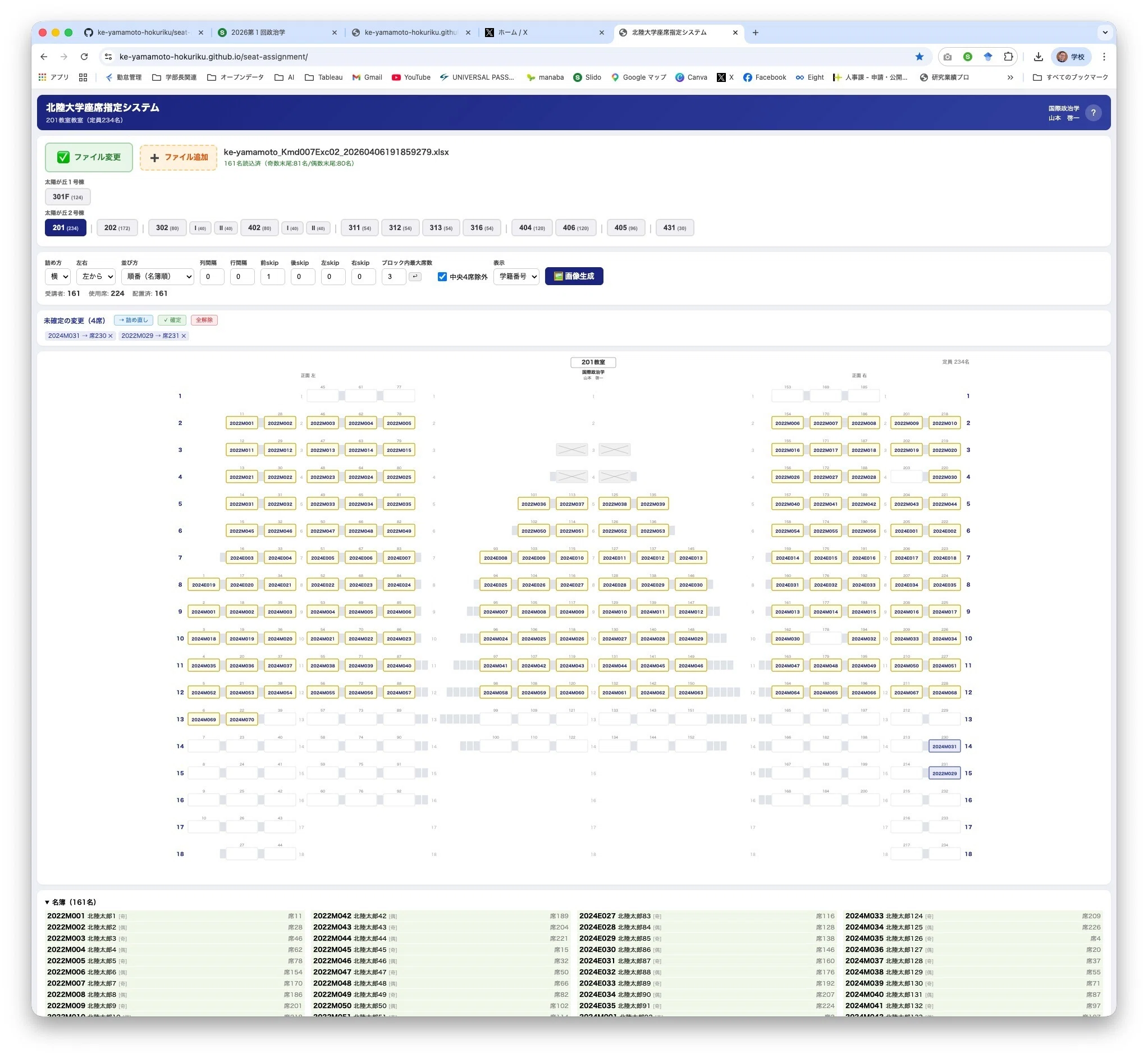
Task: Go back with the browser back arrow
Action: tap(44, 57)
